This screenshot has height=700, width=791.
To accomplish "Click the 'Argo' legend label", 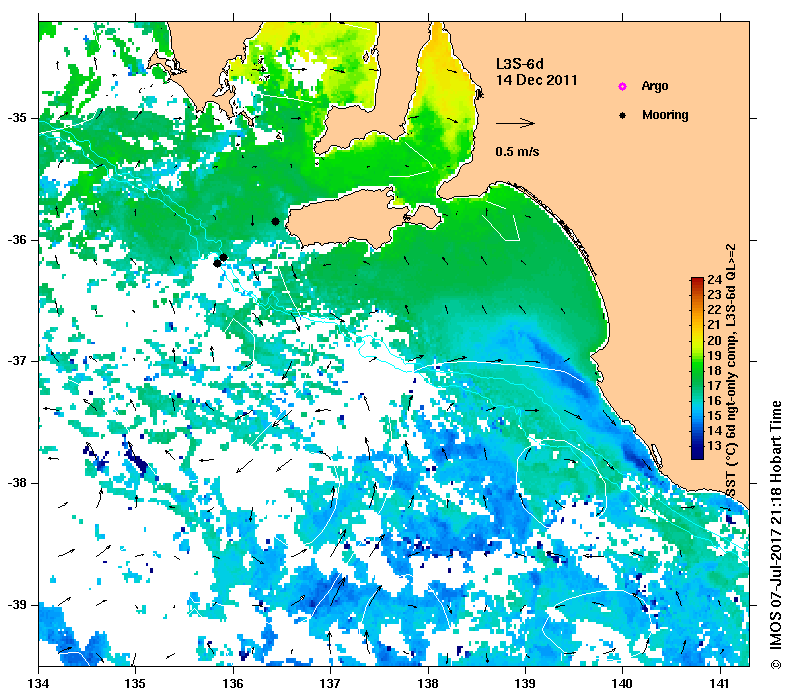I will point(655,86).
